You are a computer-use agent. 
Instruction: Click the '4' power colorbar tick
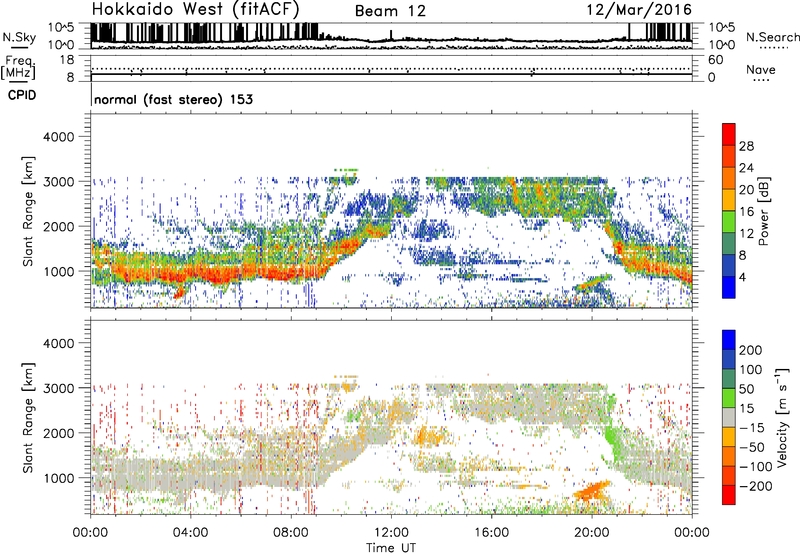pos(742,277)
